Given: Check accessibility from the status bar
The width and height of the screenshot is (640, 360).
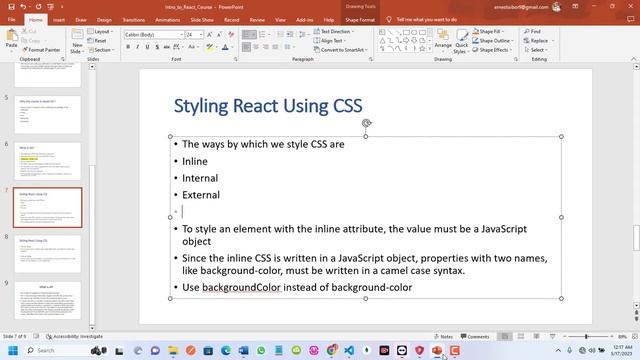Looking at the screenshot, I should click(x=74, y=337).
